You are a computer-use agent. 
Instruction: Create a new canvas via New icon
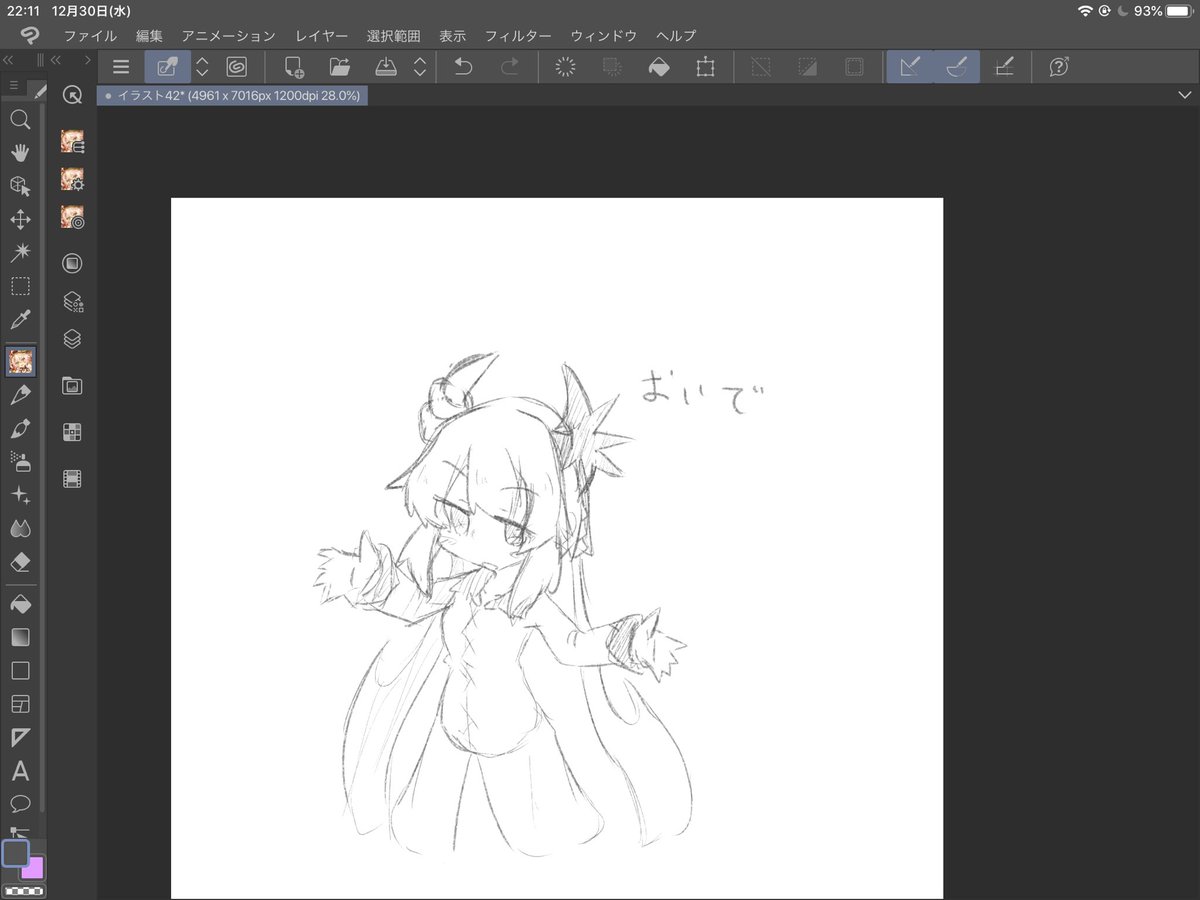coord(294,67)
